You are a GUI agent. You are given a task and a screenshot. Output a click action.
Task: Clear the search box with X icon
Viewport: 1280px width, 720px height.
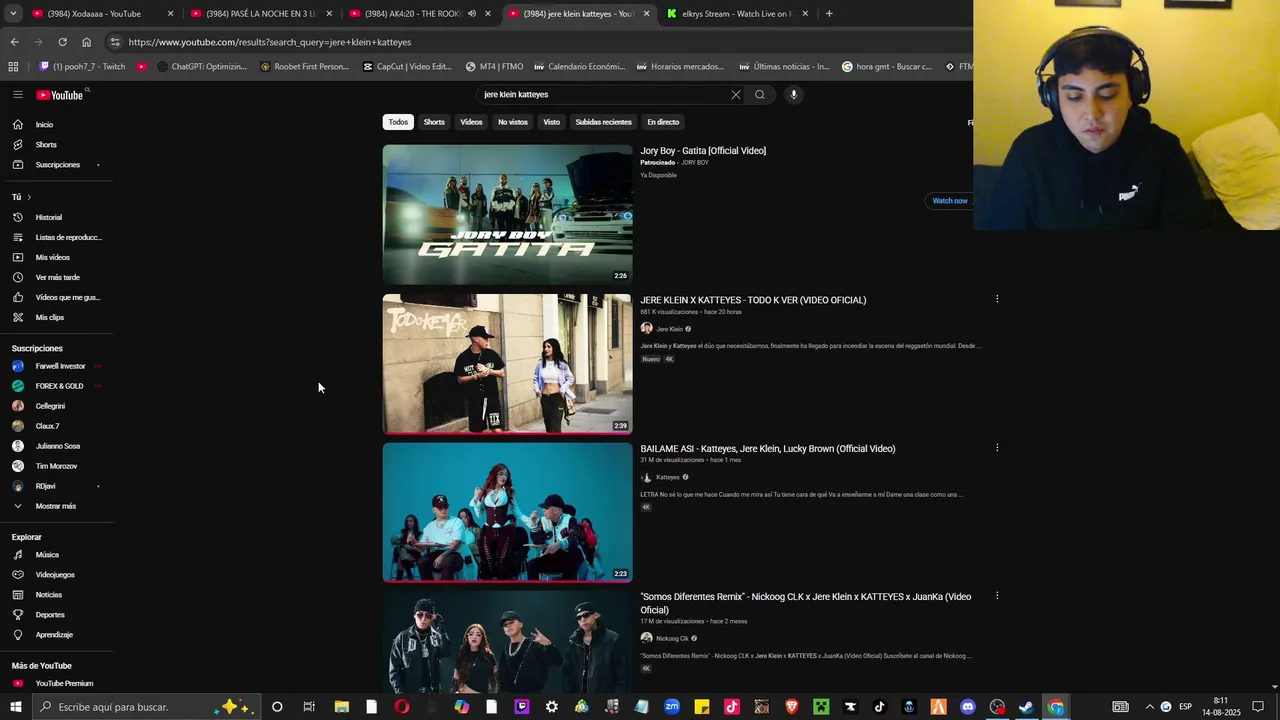pyautogui.click(x=736, y=95)
